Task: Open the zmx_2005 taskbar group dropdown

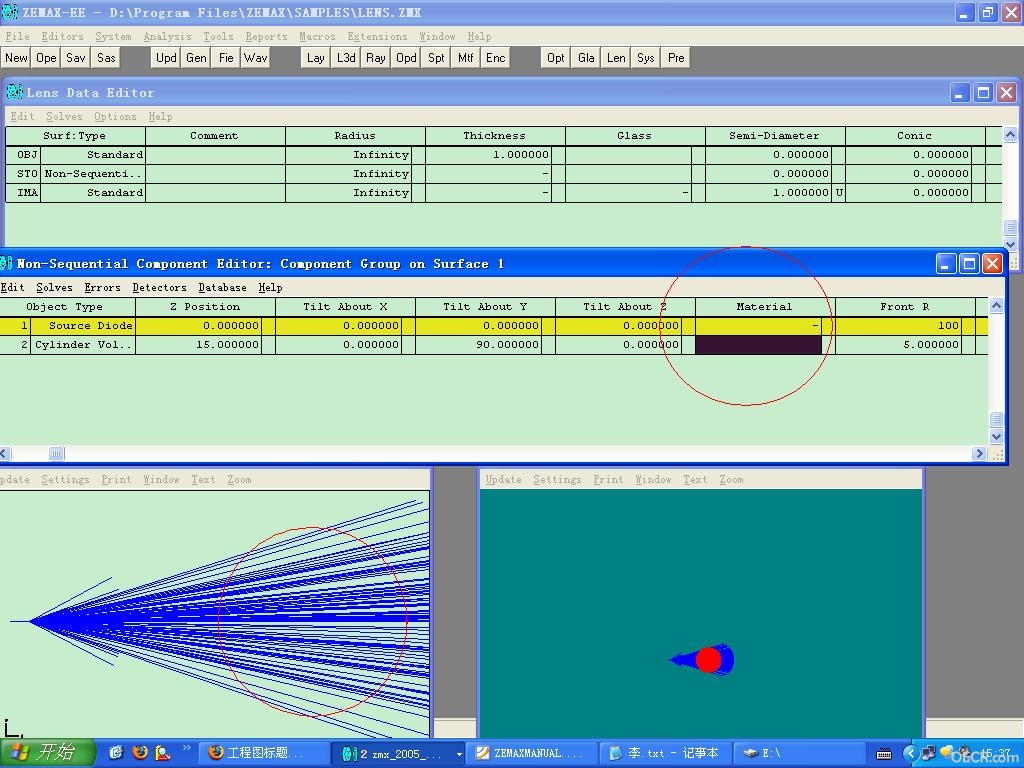Action: 460,754
